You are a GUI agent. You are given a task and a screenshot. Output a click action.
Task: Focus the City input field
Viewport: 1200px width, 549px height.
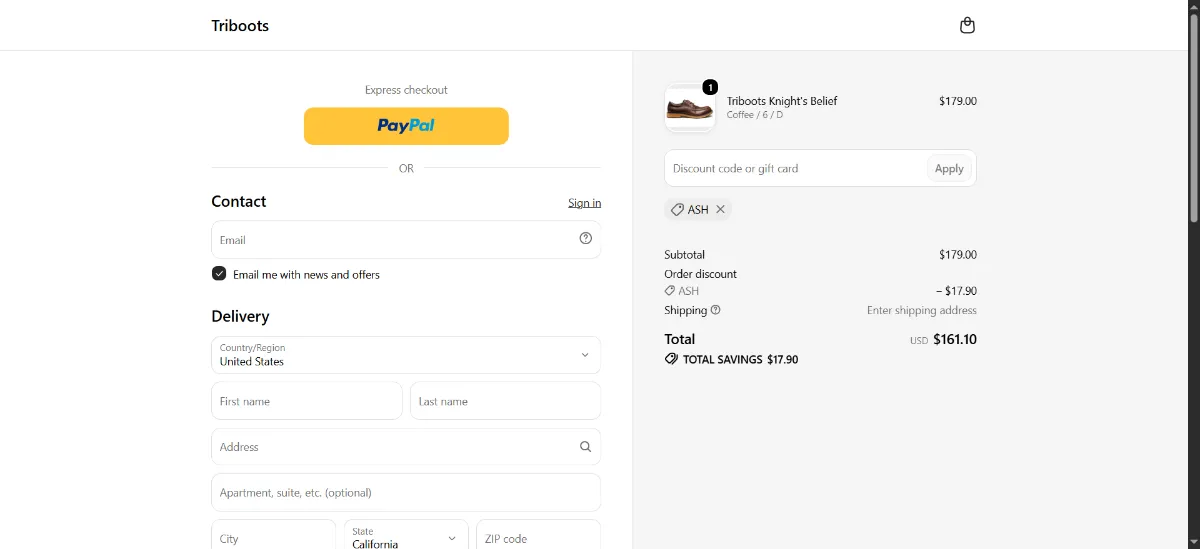point(274,538)
